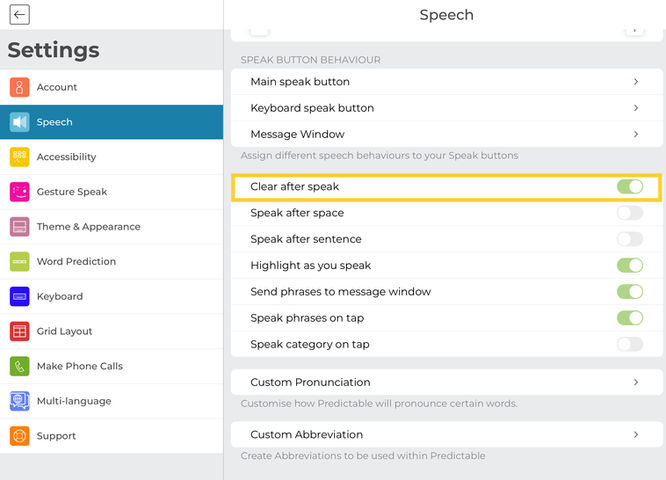Go to the Support section
The width and height of the screenshot is (666, 480).
coord(111,436)
